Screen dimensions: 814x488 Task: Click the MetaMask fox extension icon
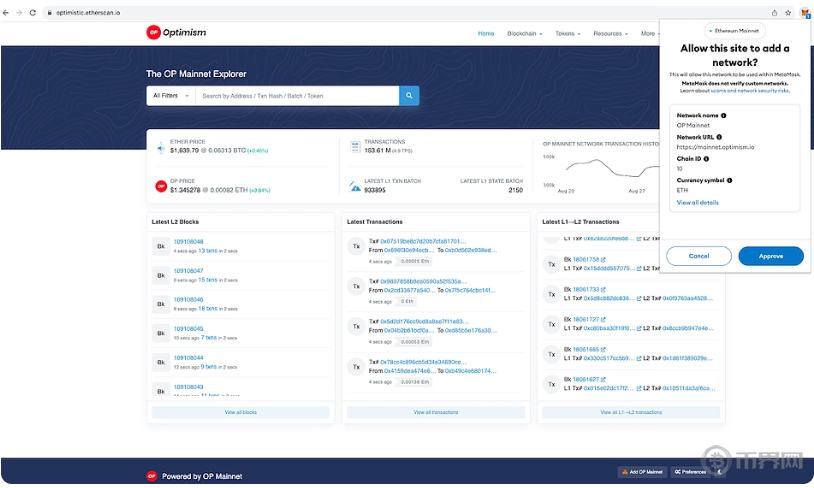[804, 12]
